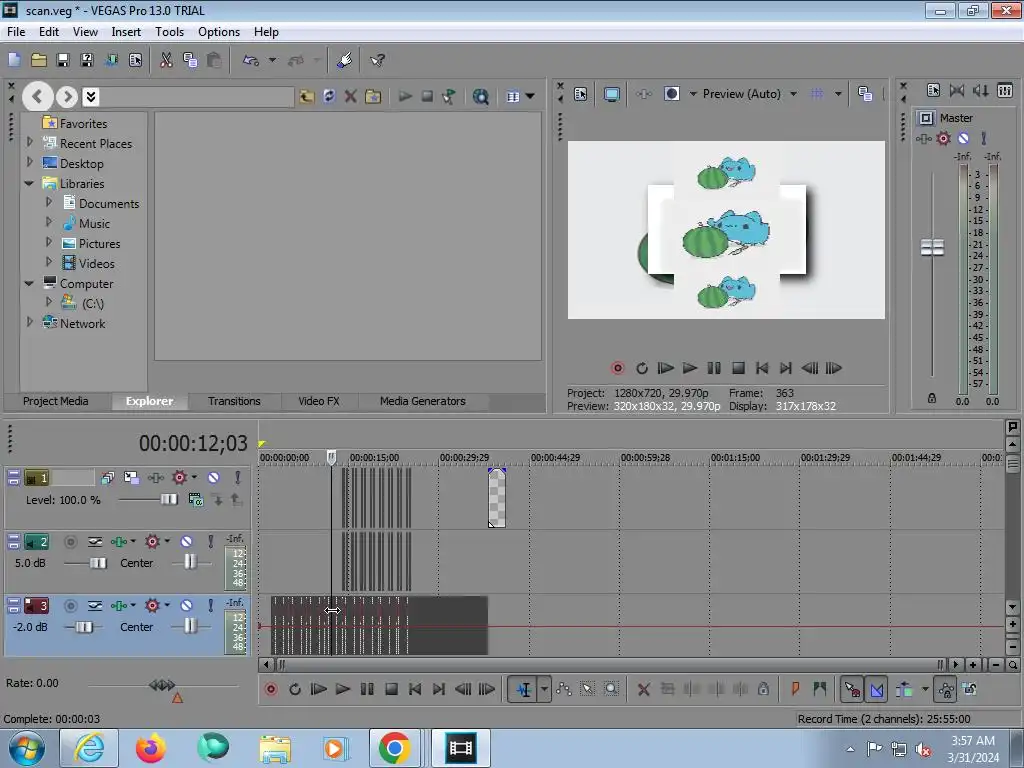Switch to the Media Generators tab
Screen dimensions: 1024x768
[x=423, y=401]
